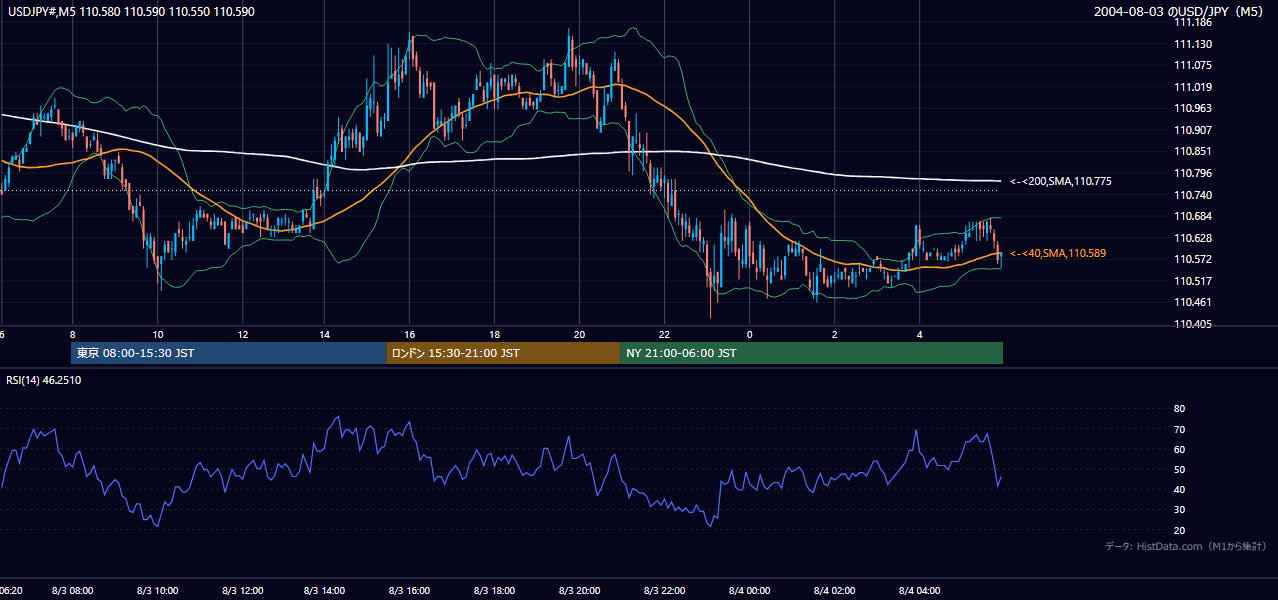Click the RSI(14) 46.2510 indicator label
Screen dimensions: 1278x600
click(x=43, y=380)
